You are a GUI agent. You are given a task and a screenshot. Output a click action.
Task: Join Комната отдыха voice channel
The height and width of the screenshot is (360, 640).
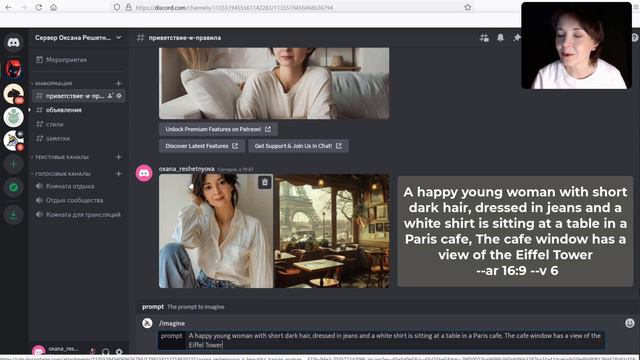78,186
